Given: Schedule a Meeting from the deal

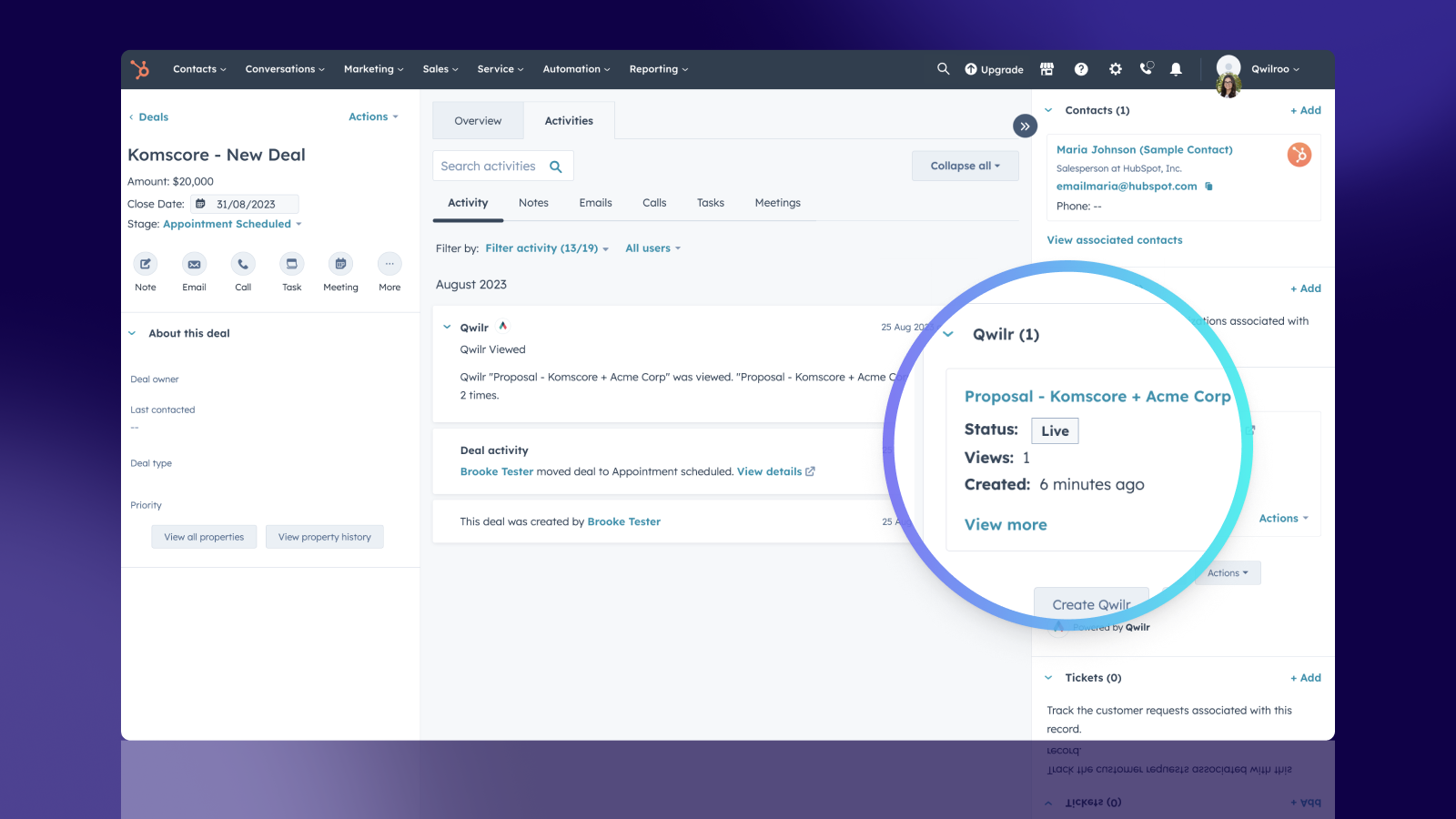Looking at the screenshot, I should pyautogui.click(x=340, y=264).
